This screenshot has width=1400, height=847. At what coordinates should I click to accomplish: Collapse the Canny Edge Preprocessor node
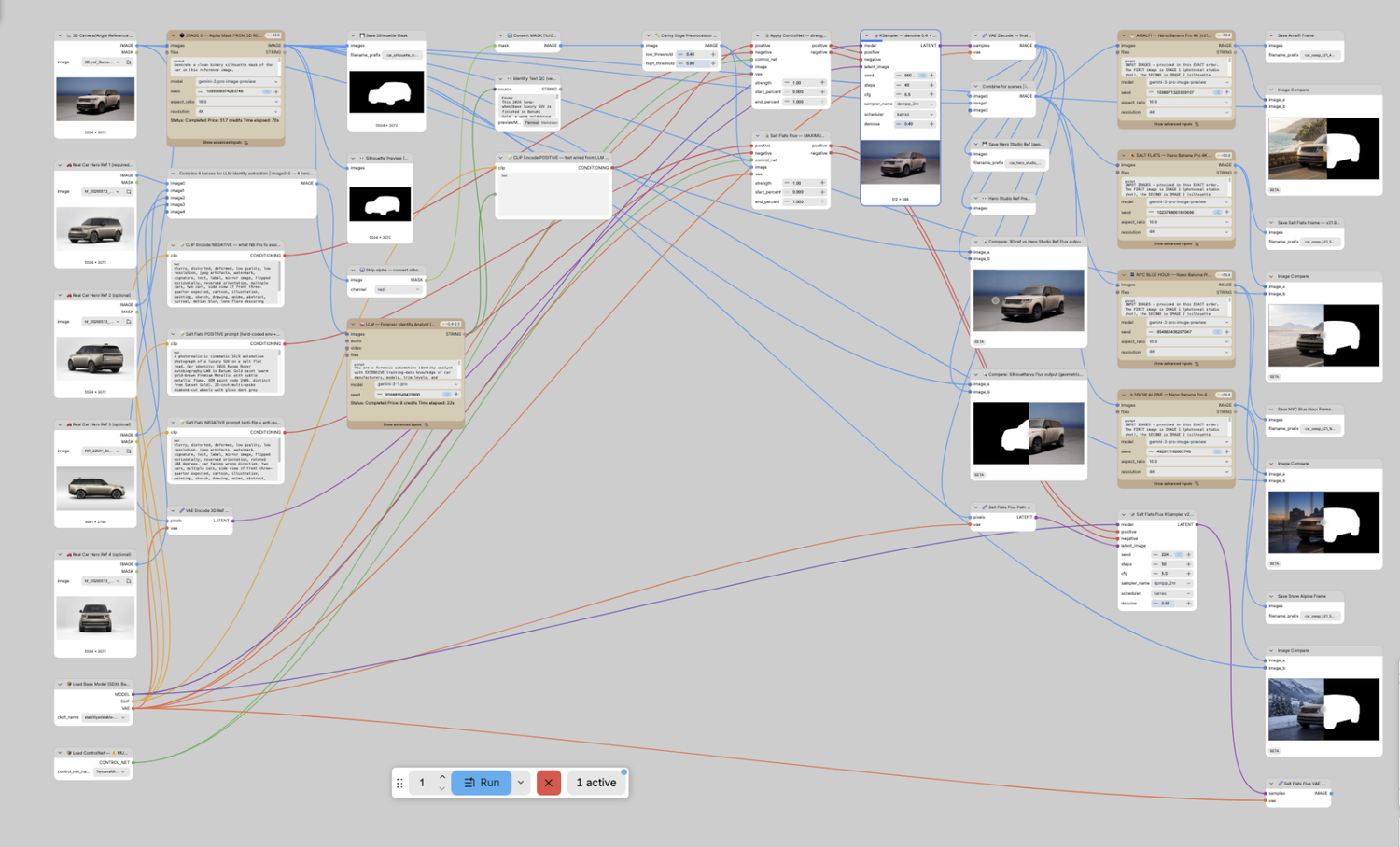[x=649, y=35]
